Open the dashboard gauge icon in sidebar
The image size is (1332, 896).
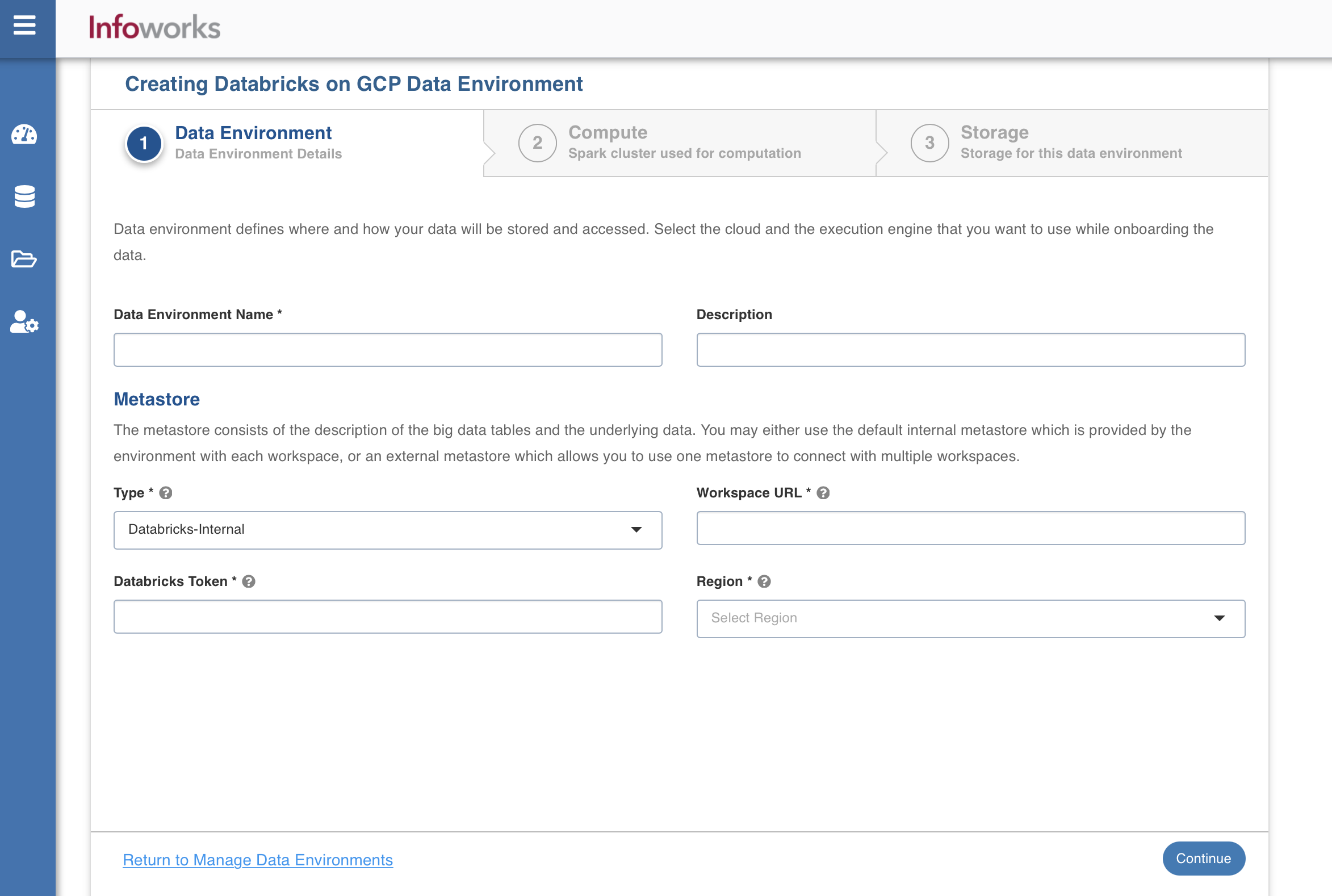pos(24,134)
